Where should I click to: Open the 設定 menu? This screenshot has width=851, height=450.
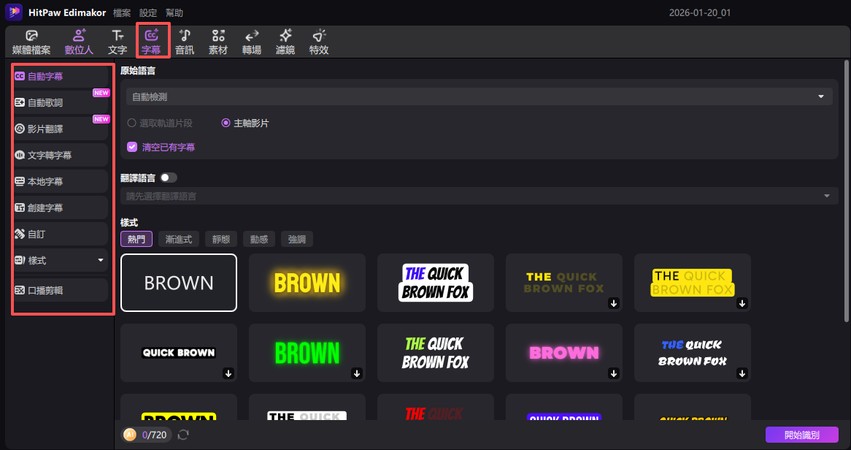(x=148, y=12)
